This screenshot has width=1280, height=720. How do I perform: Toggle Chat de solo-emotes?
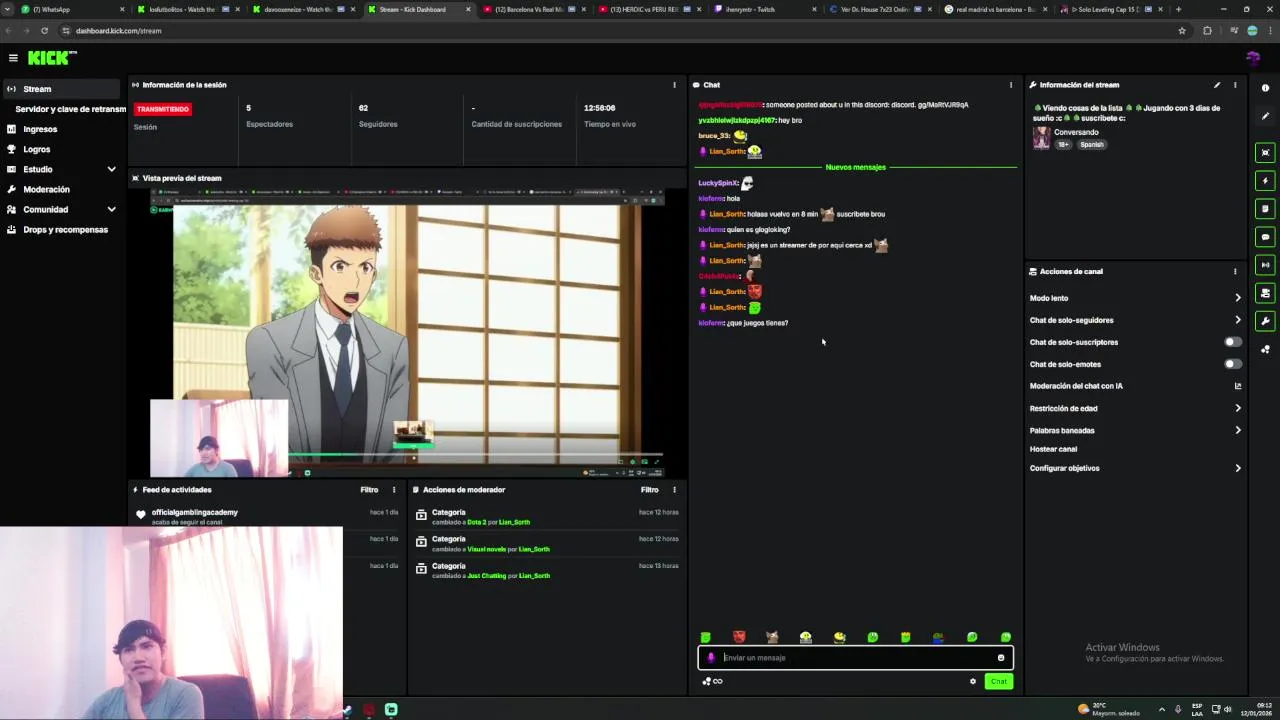[x=1233, y=364]
